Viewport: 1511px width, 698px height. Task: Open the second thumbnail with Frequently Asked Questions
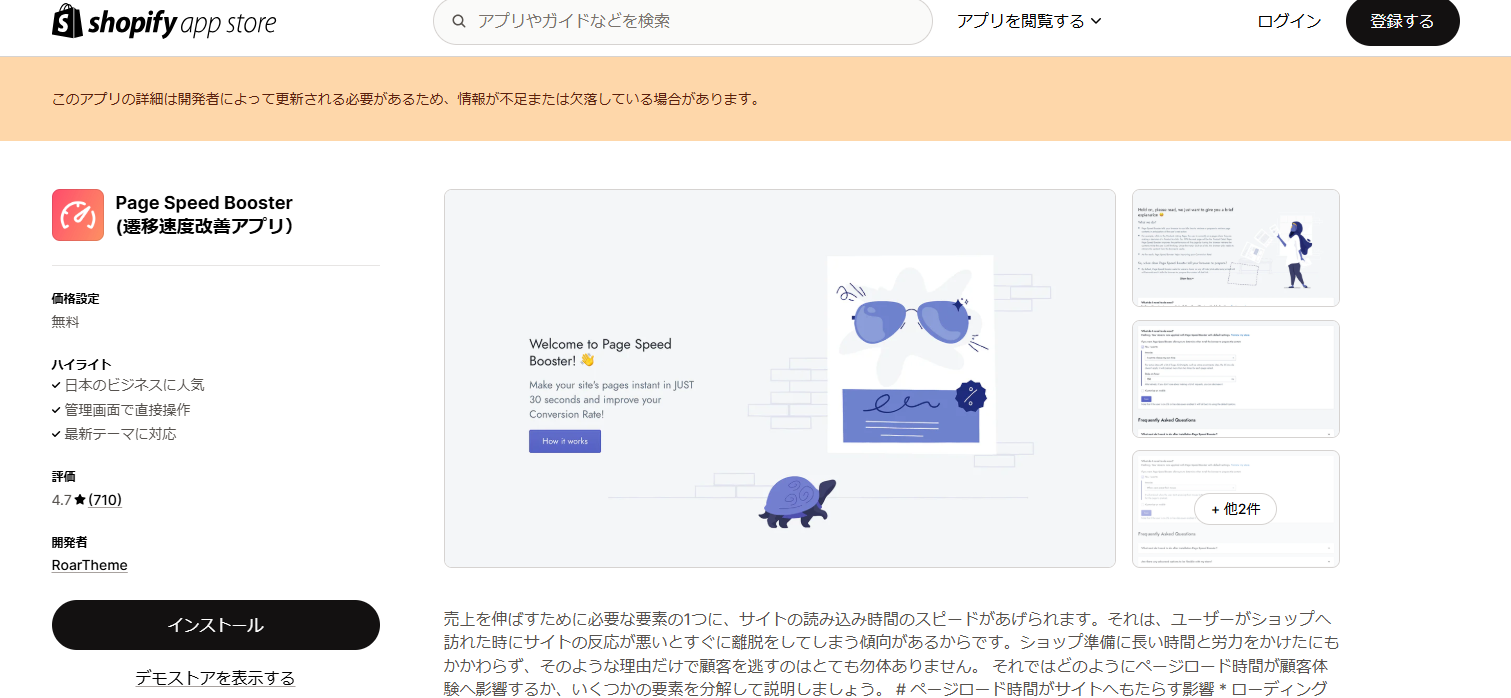[x=1236, y=379]
